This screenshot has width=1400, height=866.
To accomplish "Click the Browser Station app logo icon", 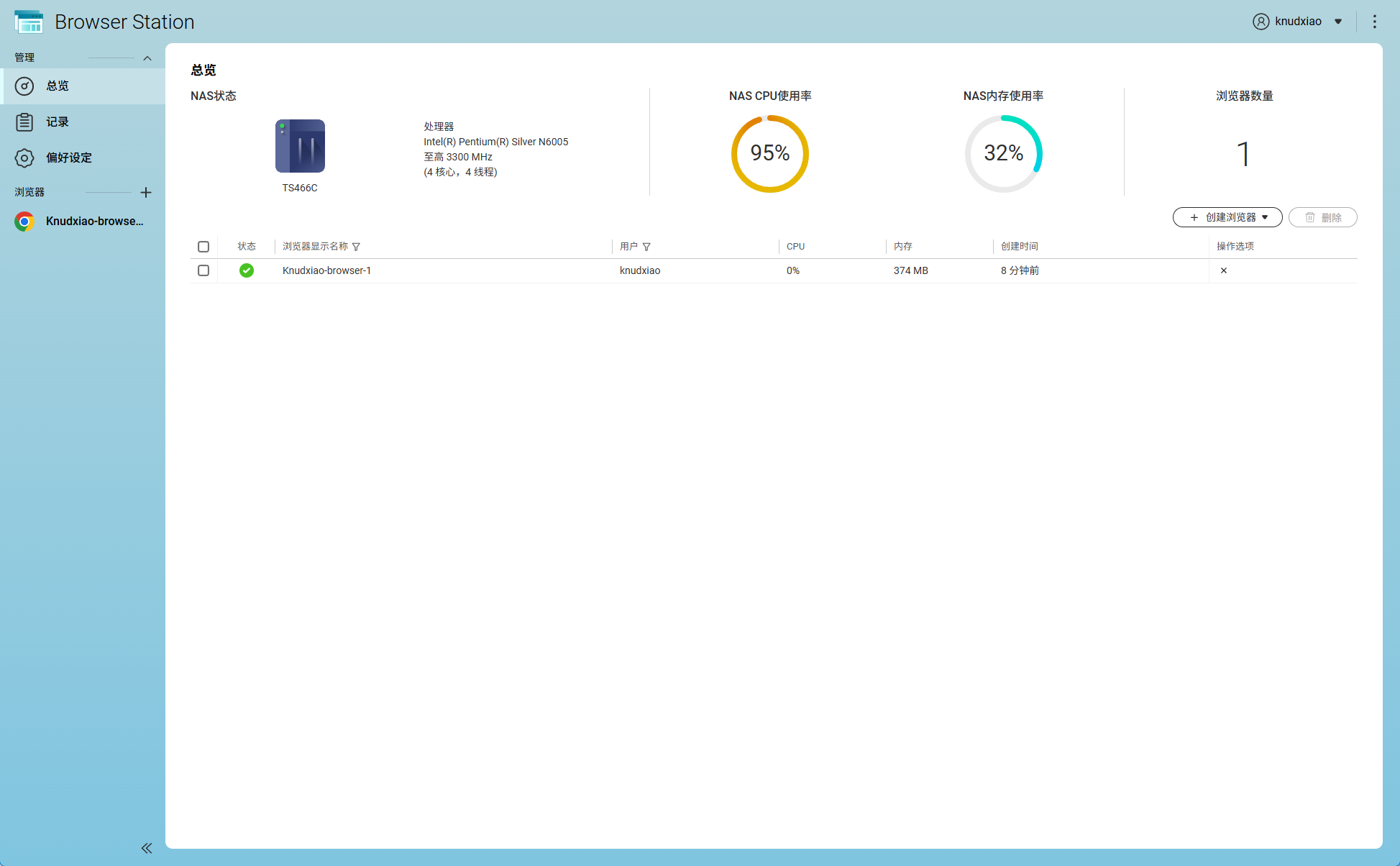I will 29,22.
